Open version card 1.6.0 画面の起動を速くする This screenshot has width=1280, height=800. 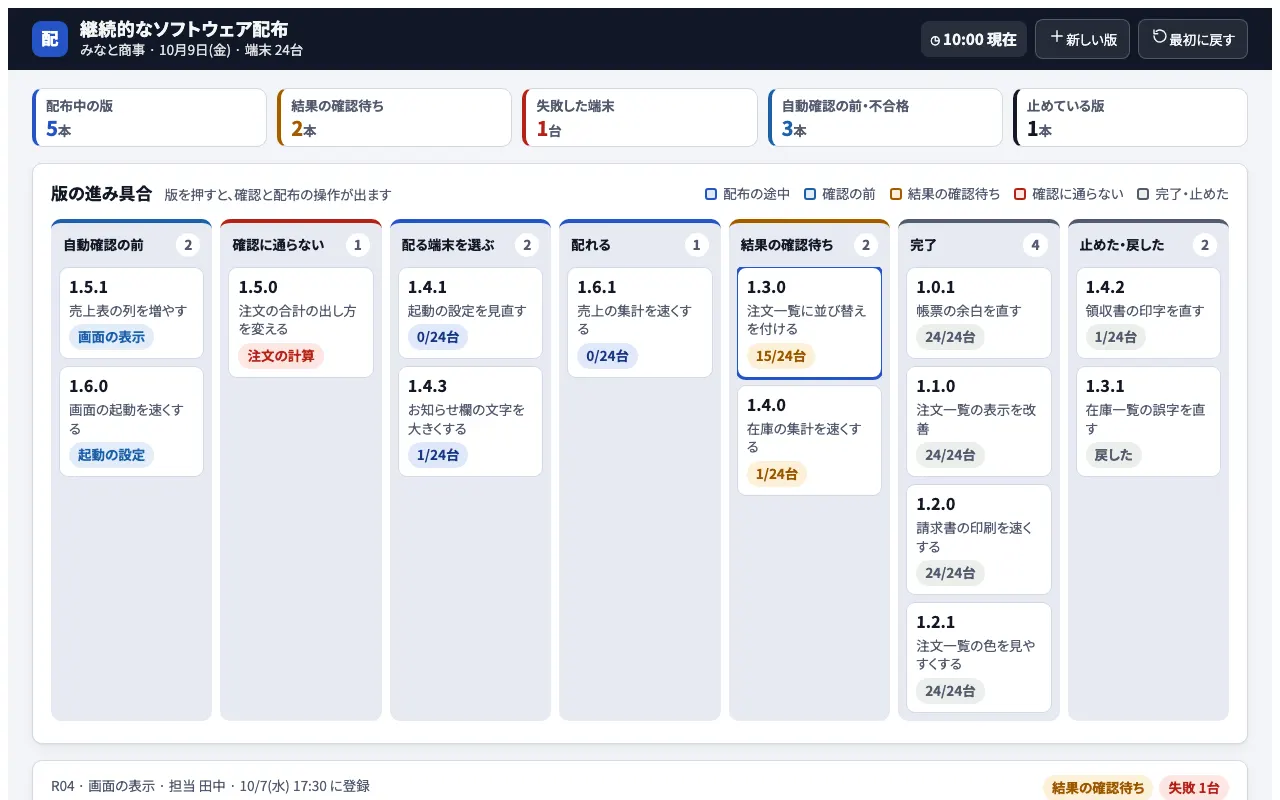[131, 421]
